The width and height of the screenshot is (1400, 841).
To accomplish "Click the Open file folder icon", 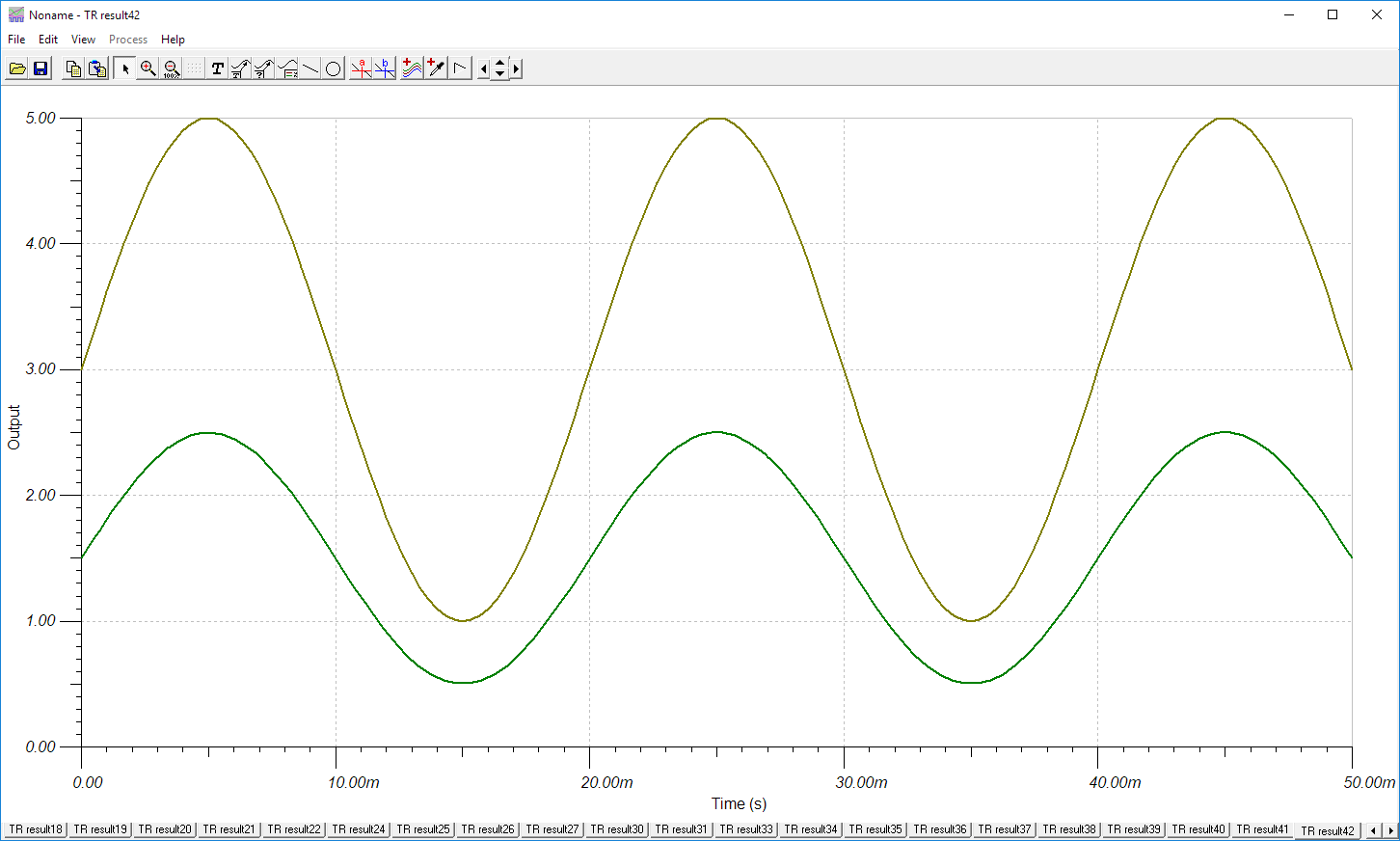I will [17, 68].
